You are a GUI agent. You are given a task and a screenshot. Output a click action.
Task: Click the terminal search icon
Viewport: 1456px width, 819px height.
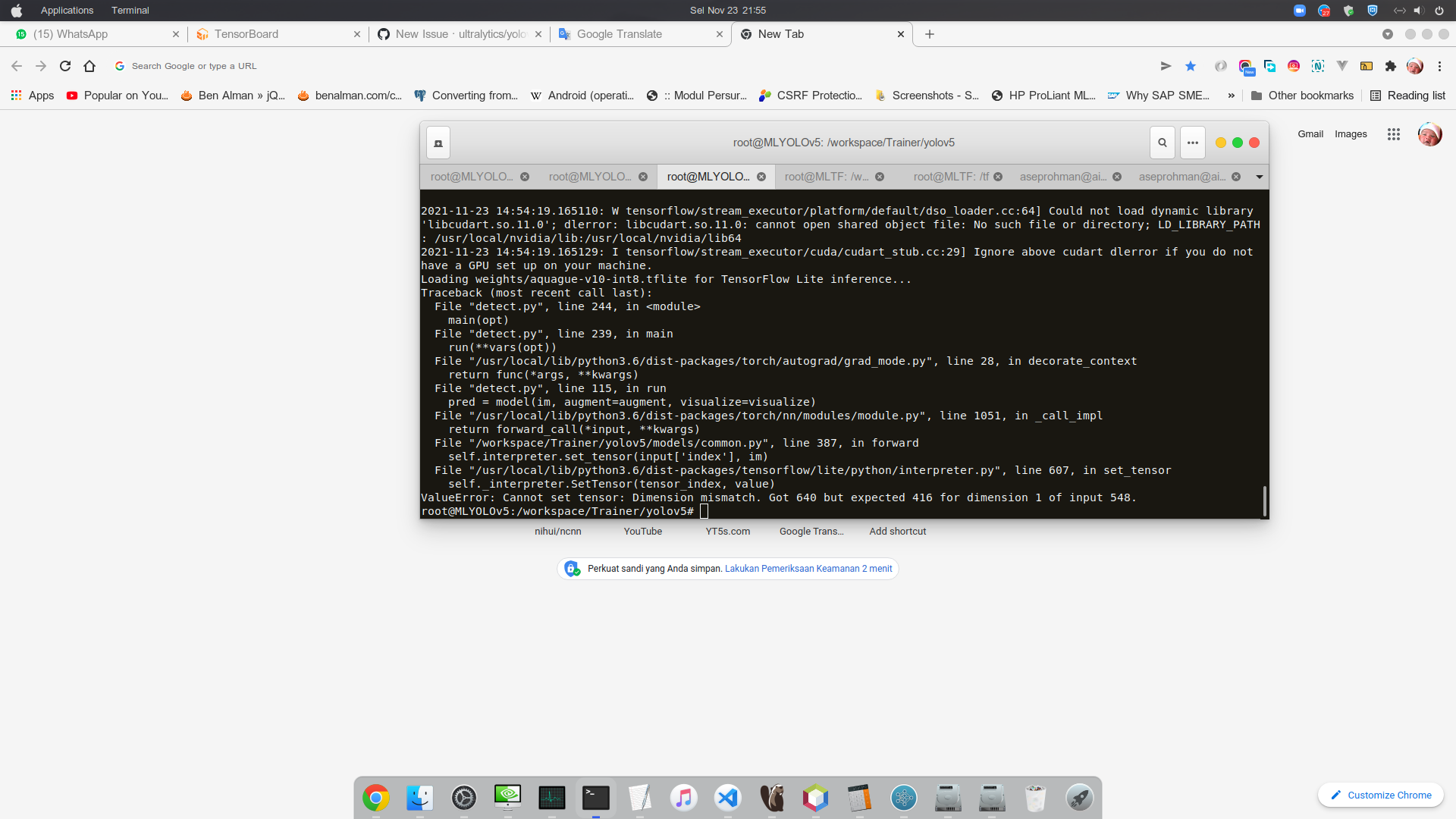(x=1162, y=143)
